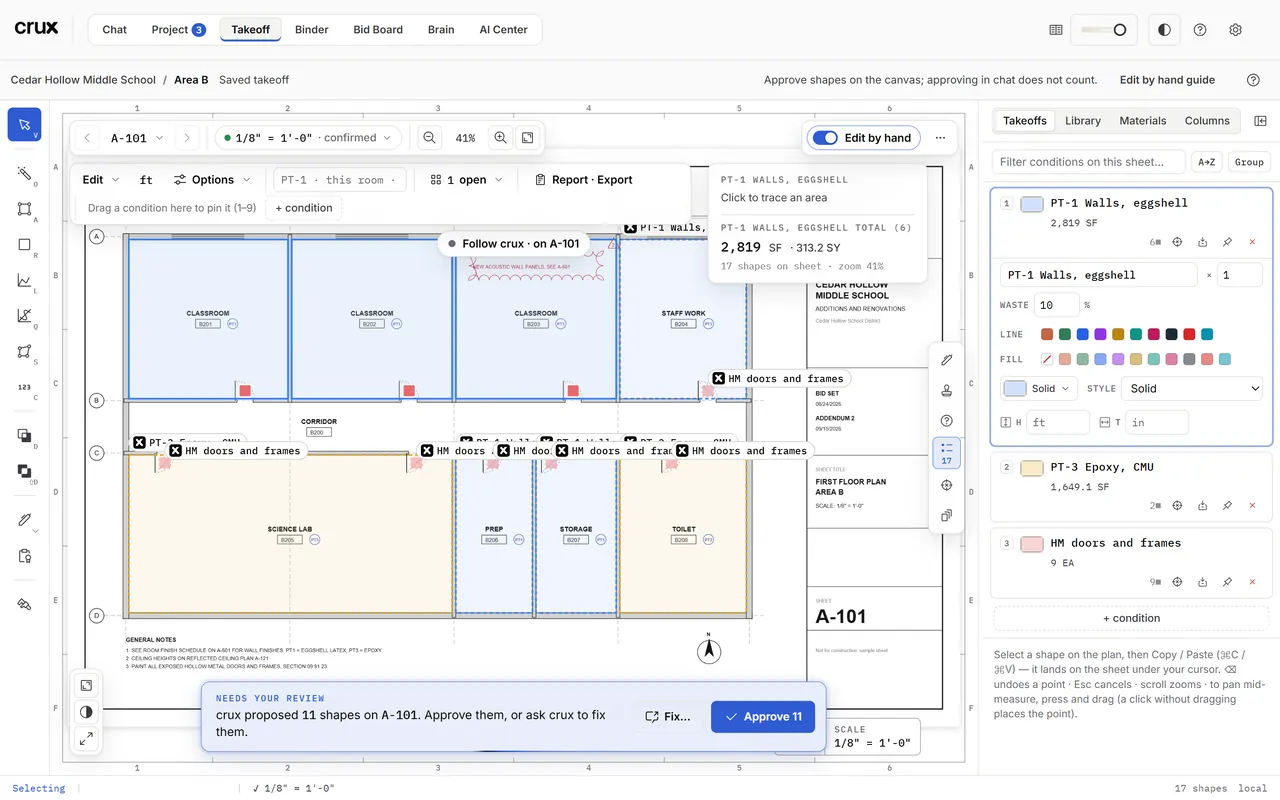Image resolution: width=1280 pixels, height=800 pixels.
Task: Open the Options dropdown
Action: [211, 180]
